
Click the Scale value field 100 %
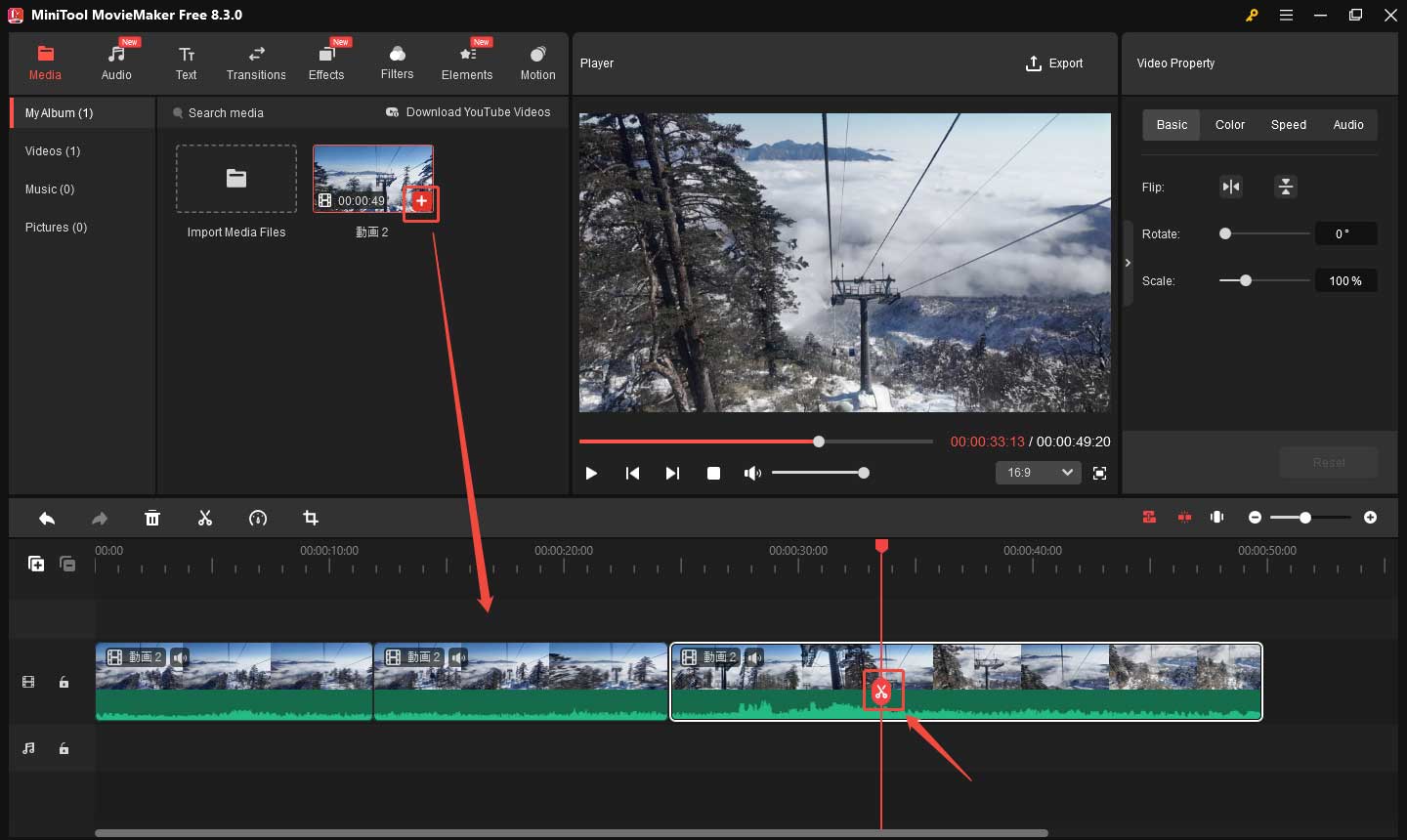(x=1345, y=280)
